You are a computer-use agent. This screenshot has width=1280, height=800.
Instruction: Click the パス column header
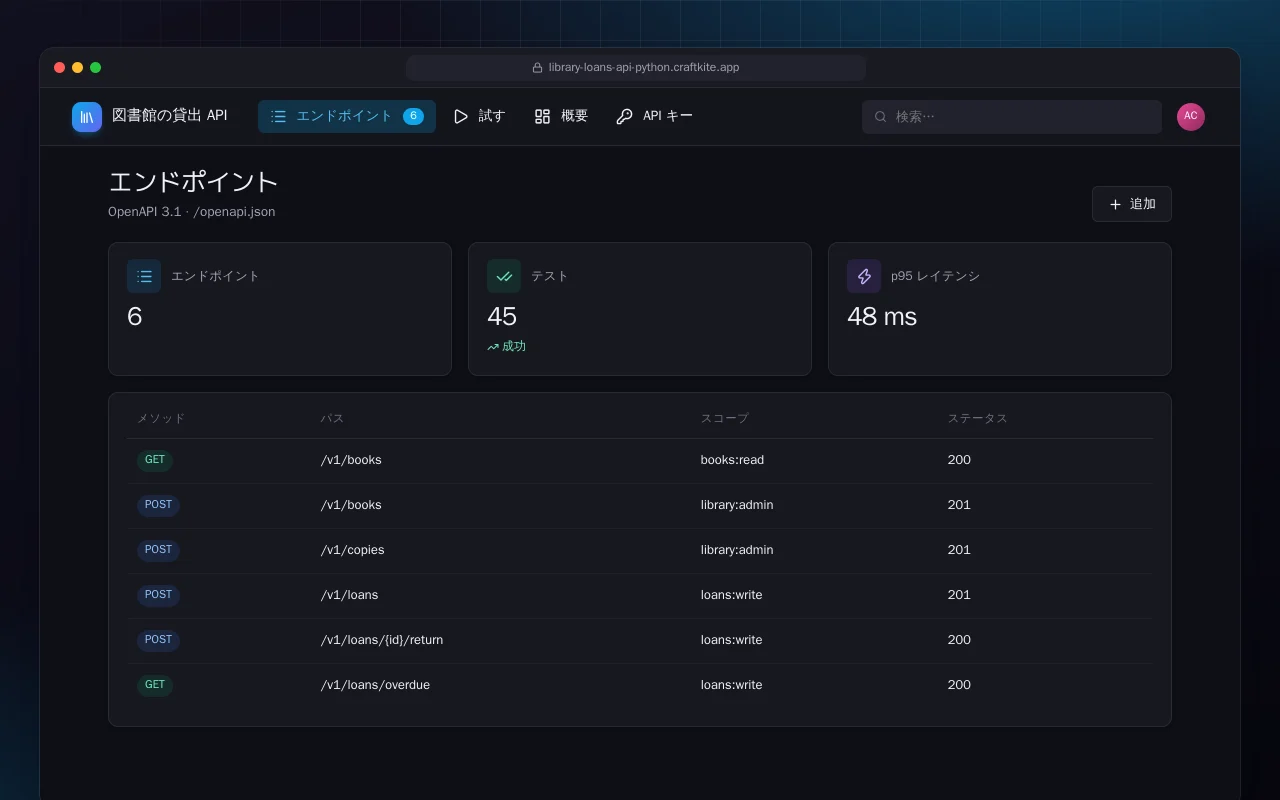click(332, 418)
